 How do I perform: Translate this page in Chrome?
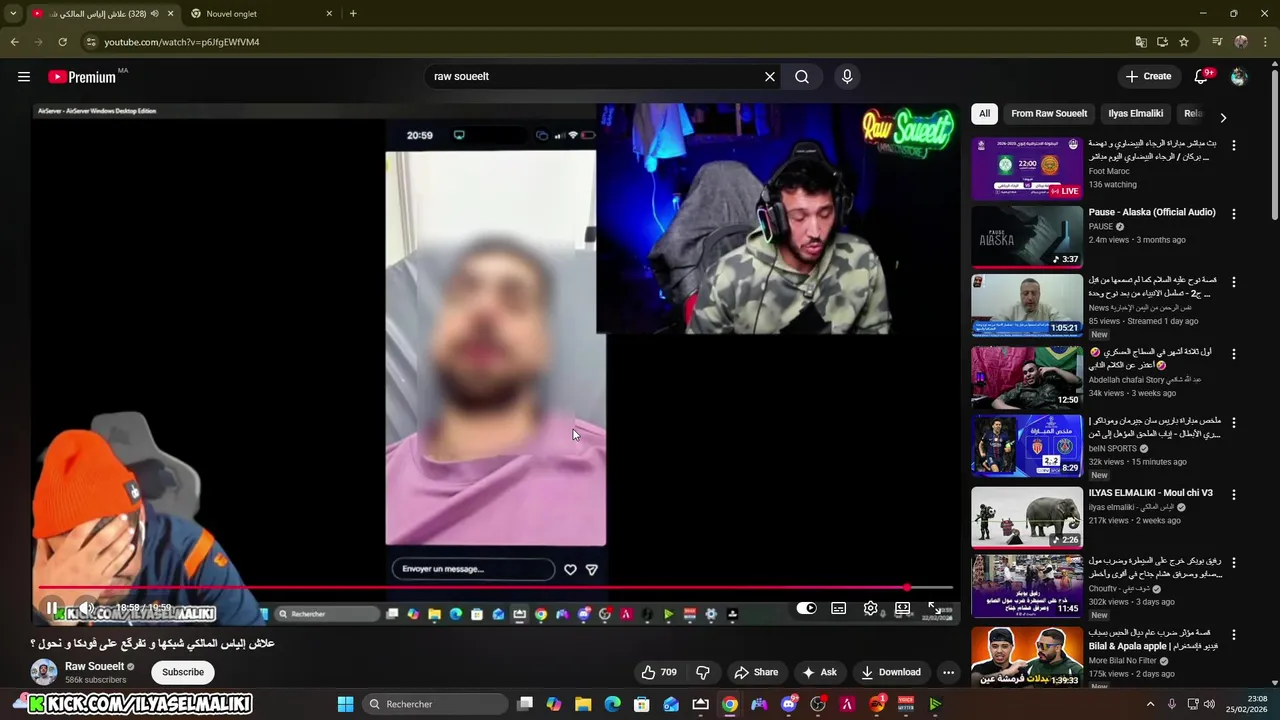pos(1141,42)
